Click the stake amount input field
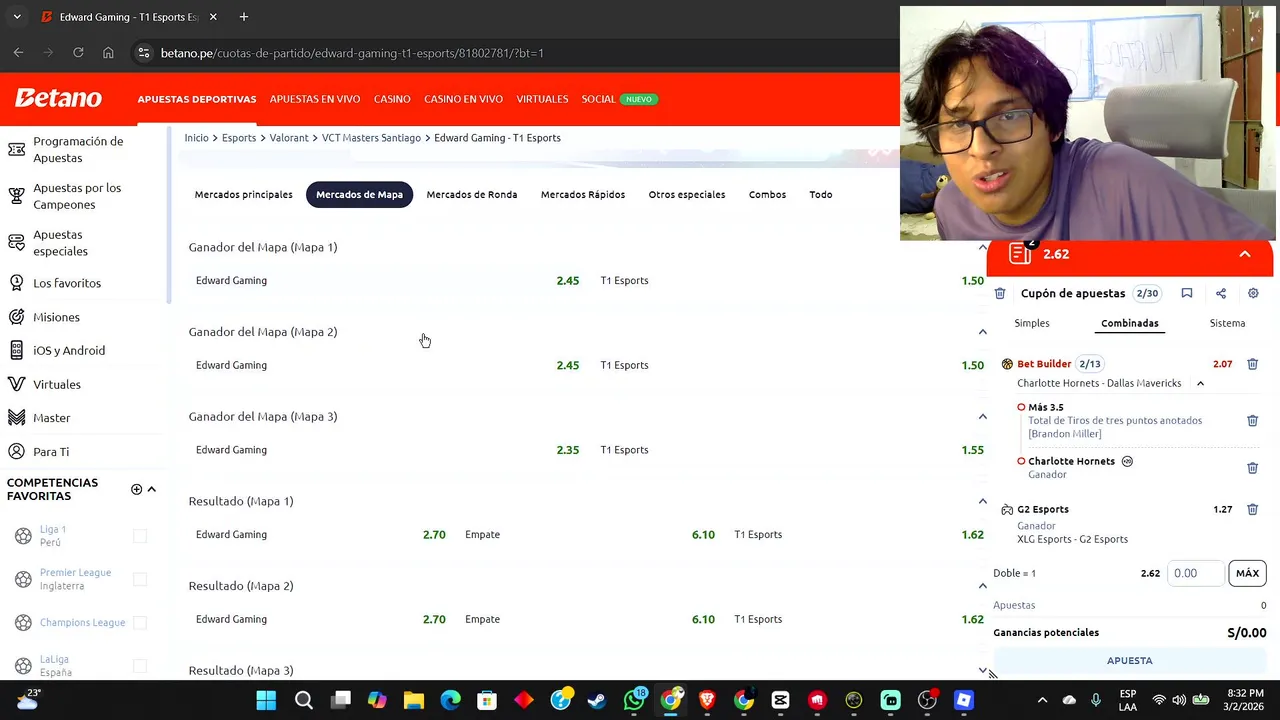Screen dimensions: 1280x720 1196,573
